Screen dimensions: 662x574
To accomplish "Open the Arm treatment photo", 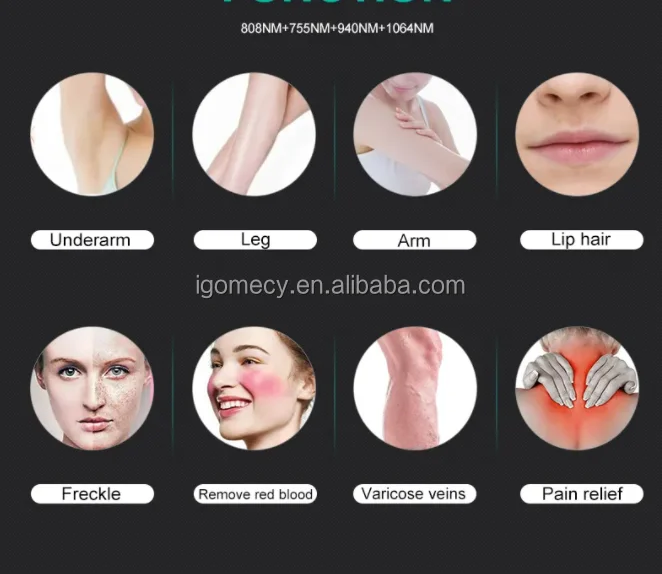I will (415, 134).
